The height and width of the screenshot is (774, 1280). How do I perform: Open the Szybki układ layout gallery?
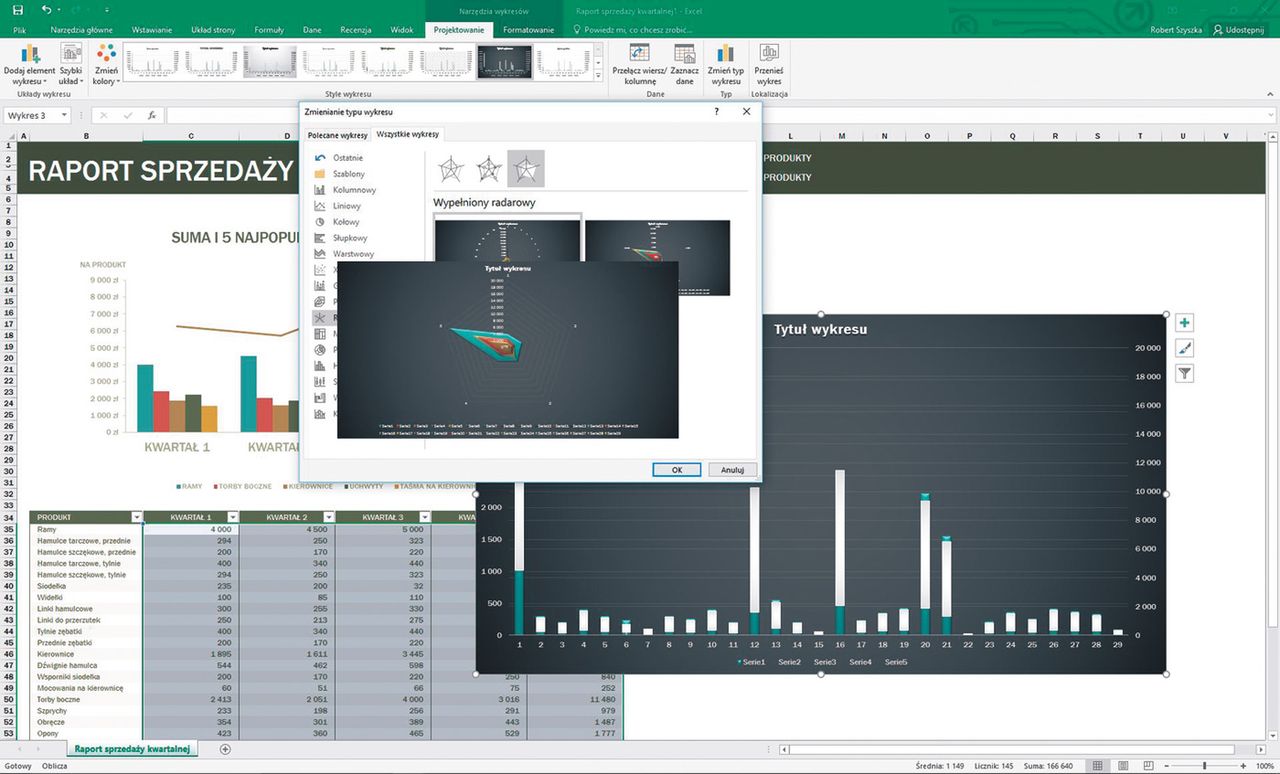(71, 63)
